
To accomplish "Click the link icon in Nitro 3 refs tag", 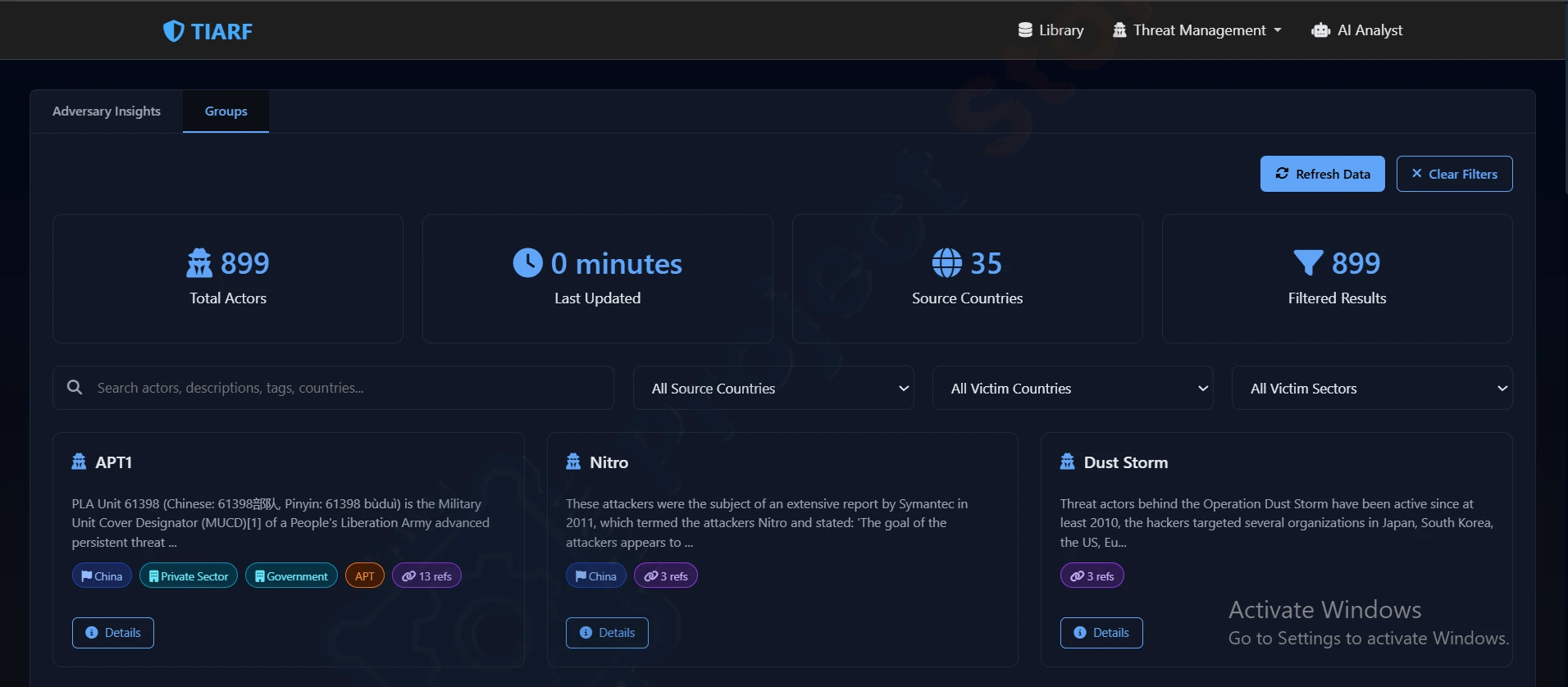I will click(651, 576).
